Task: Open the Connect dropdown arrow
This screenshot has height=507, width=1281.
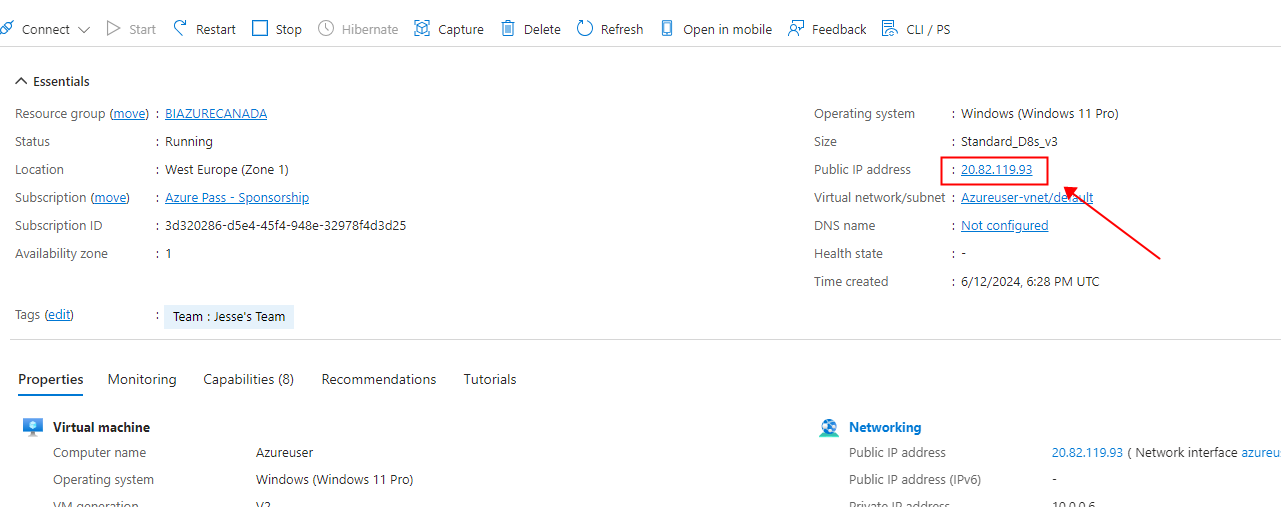Action: pos(84,30)
